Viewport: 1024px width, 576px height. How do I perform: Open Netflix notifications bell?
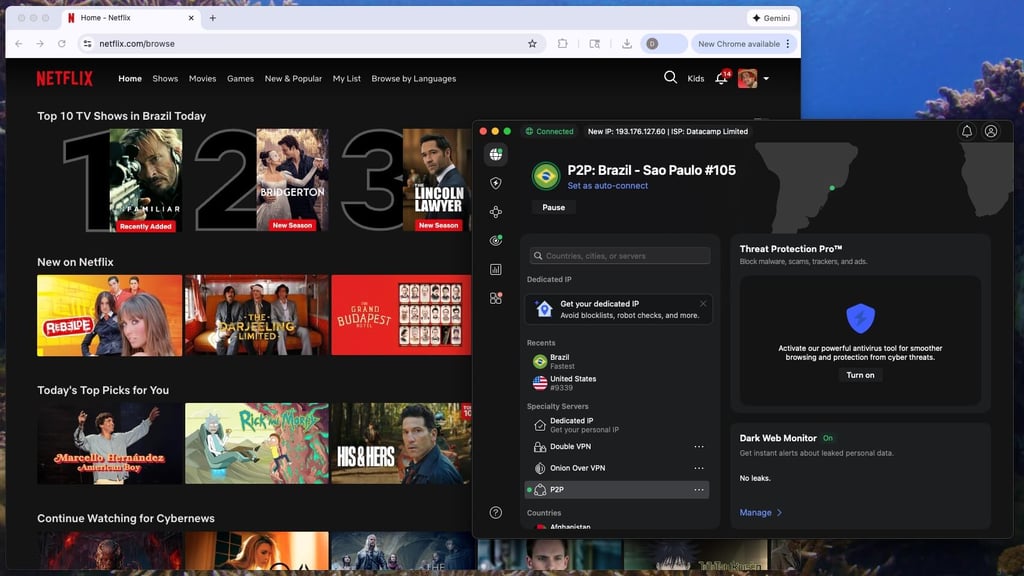tap(721, 78)
